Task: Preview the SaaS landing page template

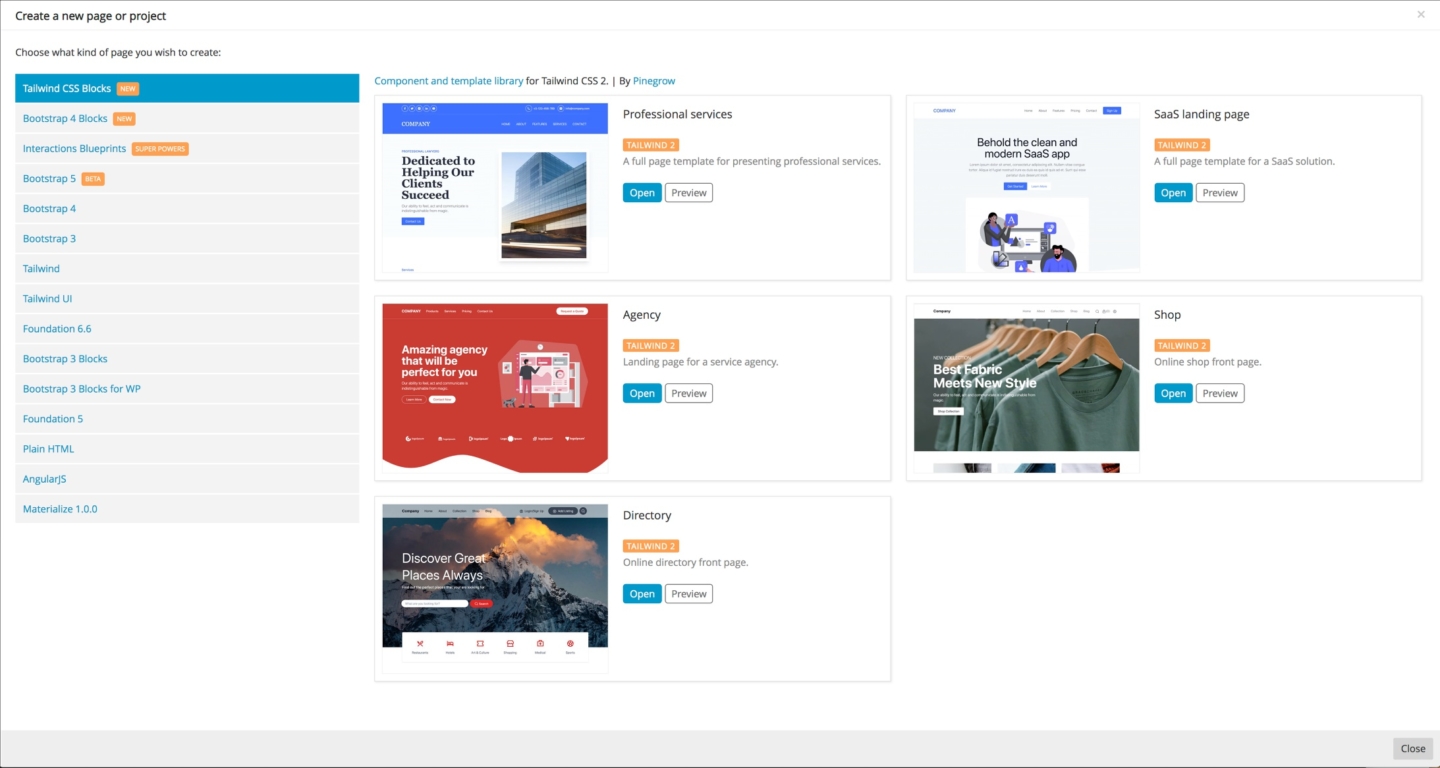Action: click(1219, 192)
